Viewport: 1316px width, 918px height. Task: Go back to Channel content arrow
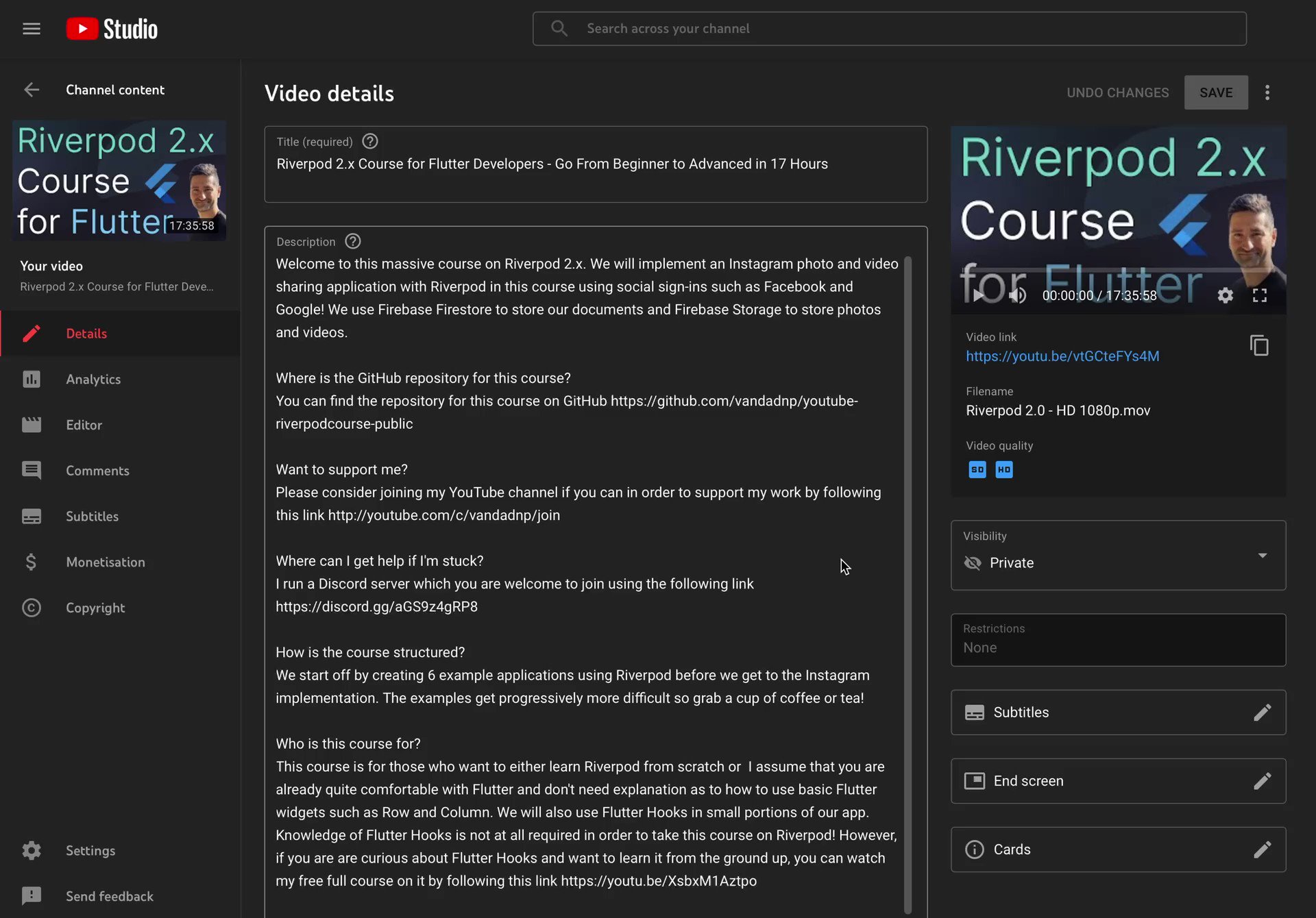point(32,90)
